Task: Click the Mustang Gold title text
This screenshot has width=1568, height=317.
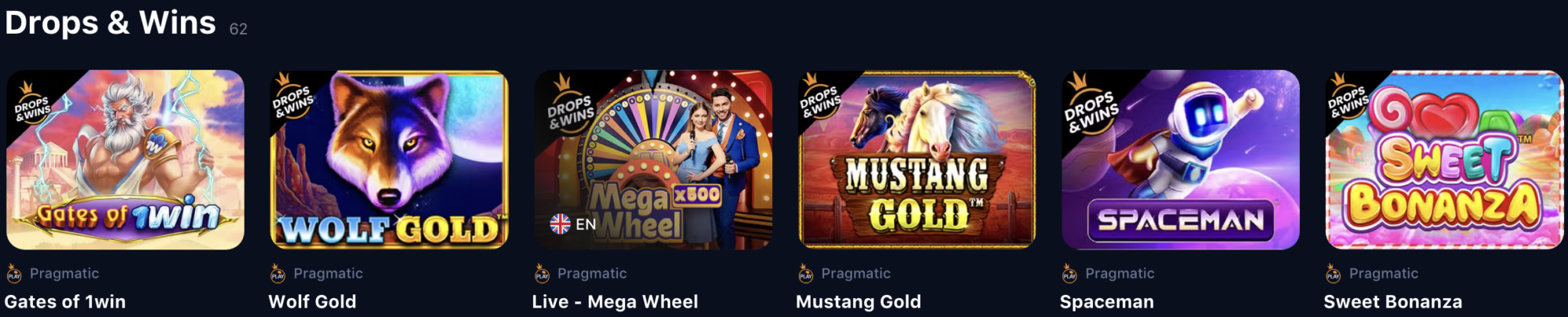Action: click(x=858, y=302)
